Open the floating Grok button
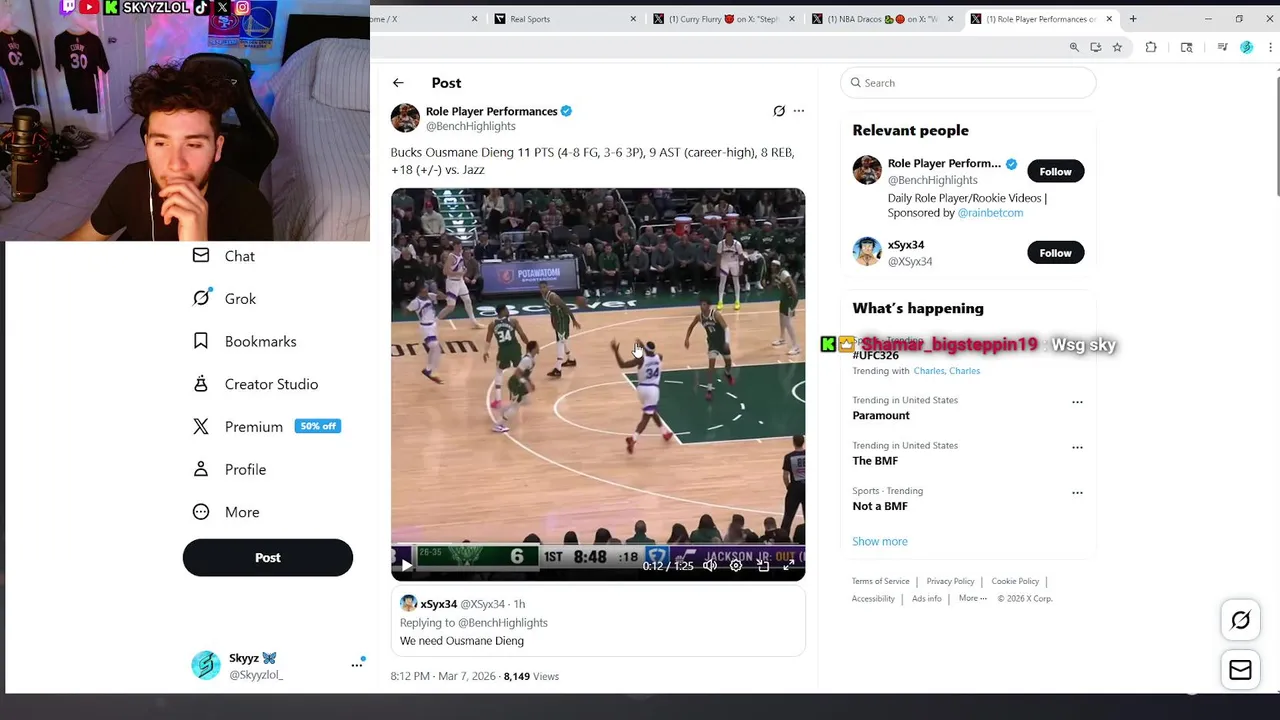This screenshot has height=720, width=1280. 1240,620
